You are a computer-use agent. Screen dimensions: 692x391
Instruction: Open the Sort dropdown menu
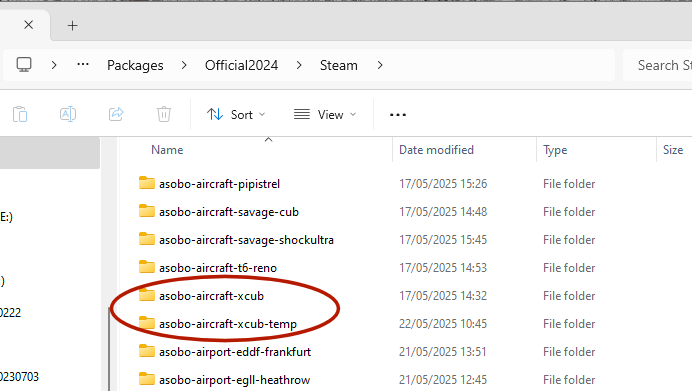coord(236,115)
